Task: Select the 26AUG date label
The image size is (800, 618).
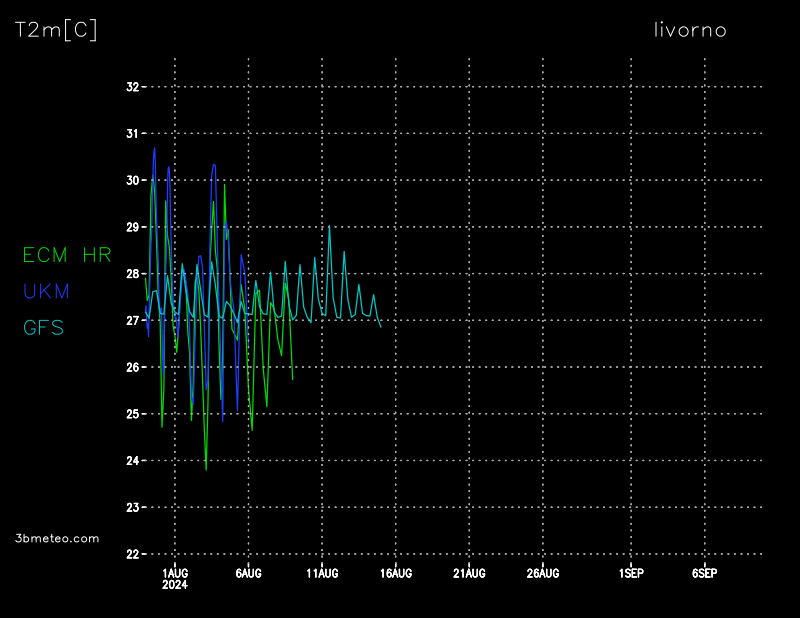Action: point(542,573)
